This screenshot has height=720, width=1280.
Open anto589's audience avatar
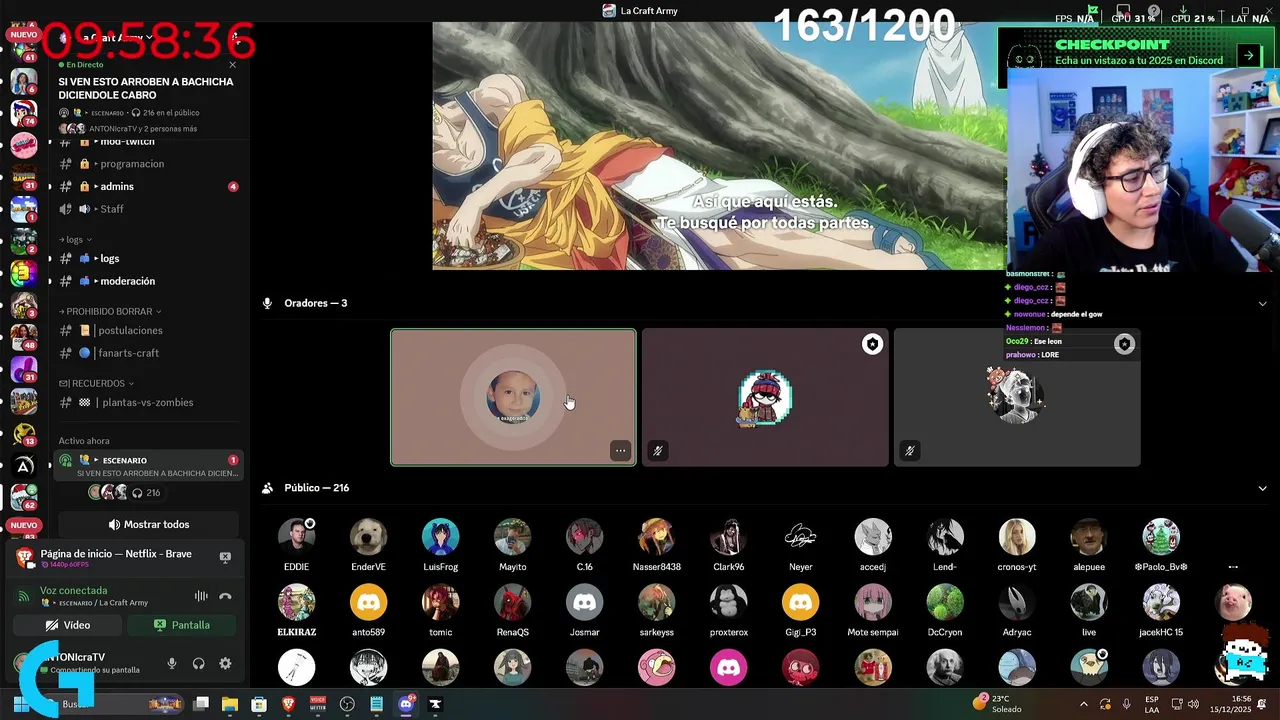[368, 603]
